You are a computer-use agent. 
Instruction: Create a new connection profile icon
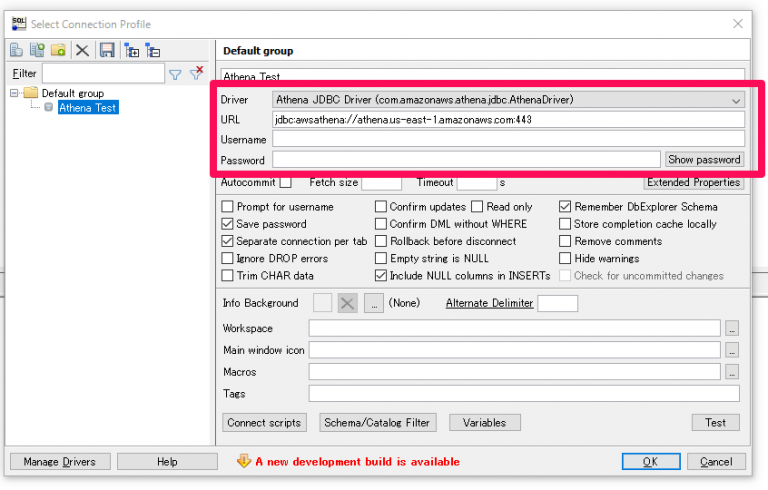[17, 50]
